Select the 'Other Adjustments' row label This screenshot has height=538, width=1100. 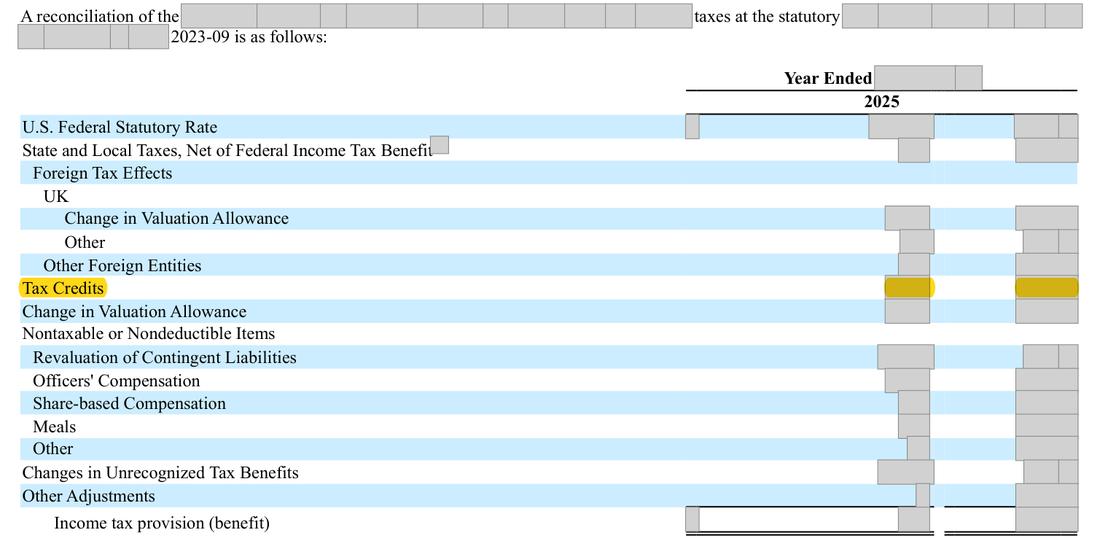point(88,496)
